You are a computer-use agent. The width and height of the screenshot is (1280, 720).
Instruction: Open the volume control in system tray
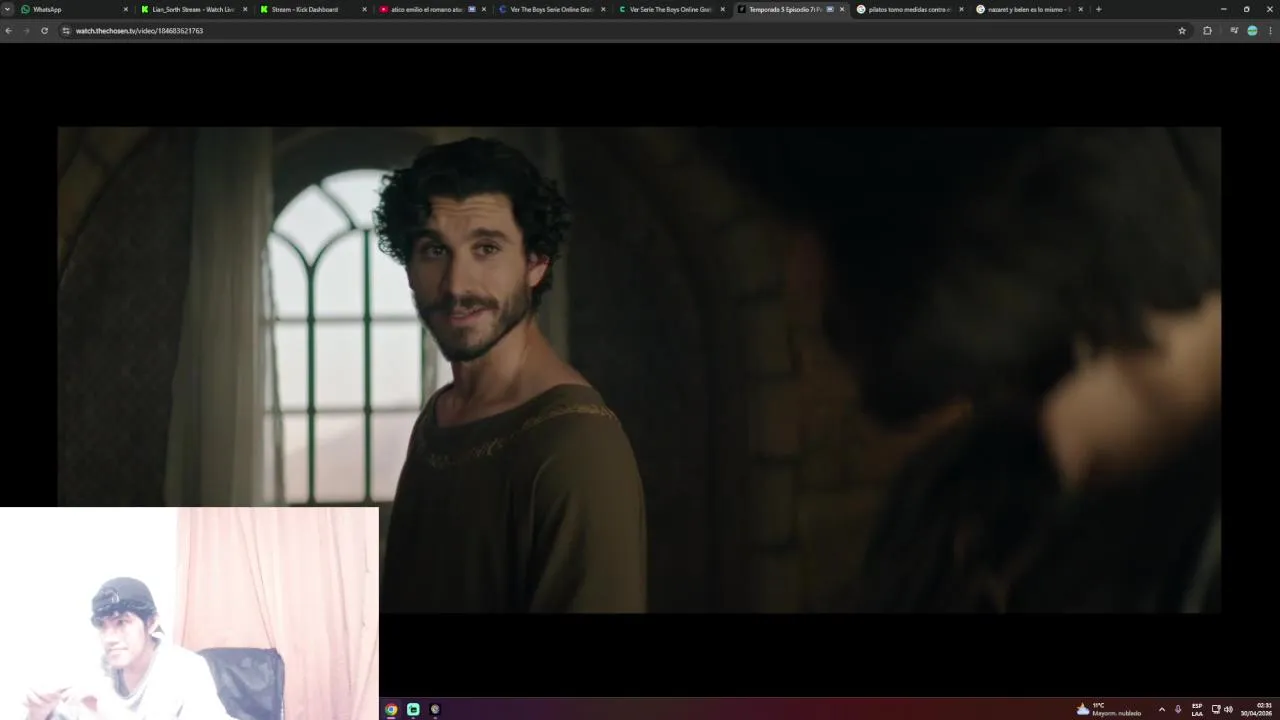(1228, 709)
